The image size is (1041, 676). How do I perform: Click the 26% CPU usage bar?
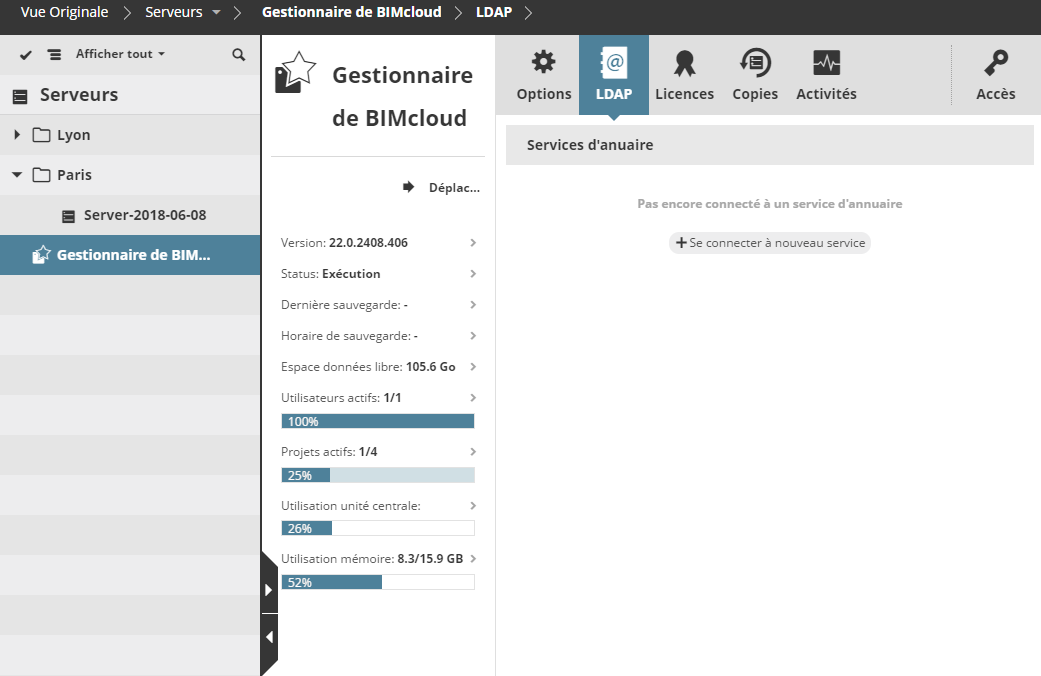point(378,529)
